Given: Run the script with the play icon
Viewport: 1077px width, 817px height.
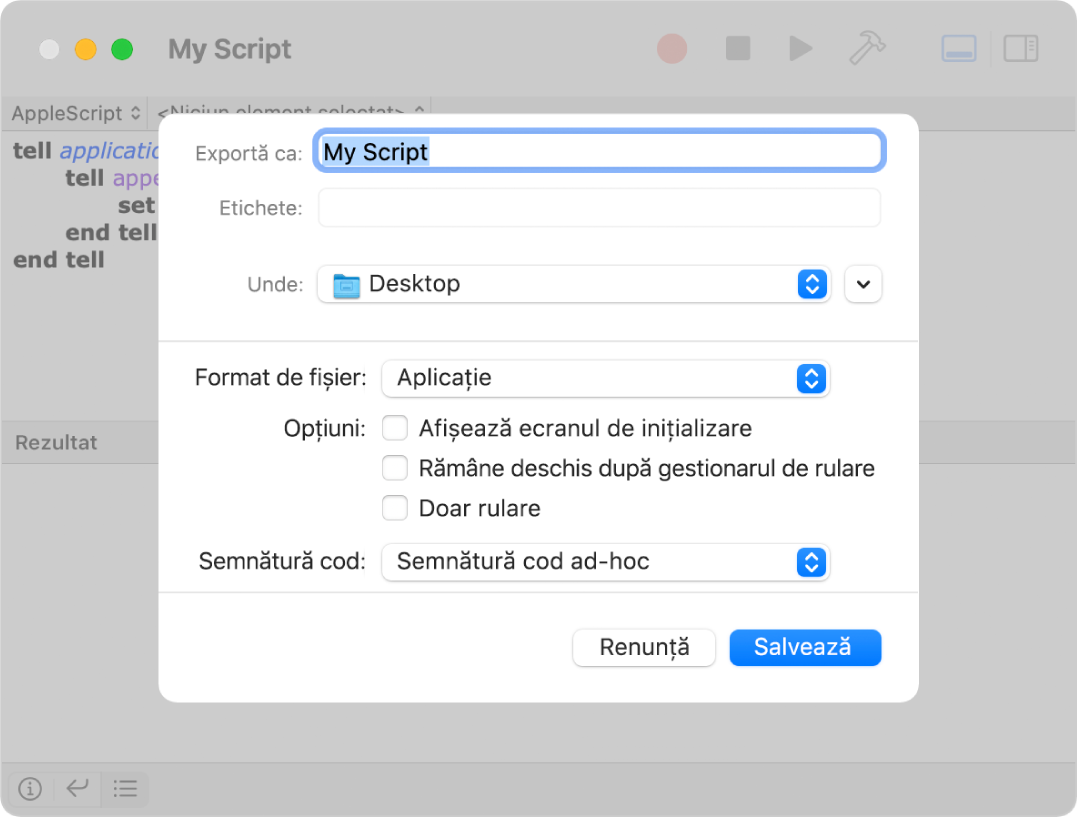Looking at the screenshot, I should [x=800, y=48].
